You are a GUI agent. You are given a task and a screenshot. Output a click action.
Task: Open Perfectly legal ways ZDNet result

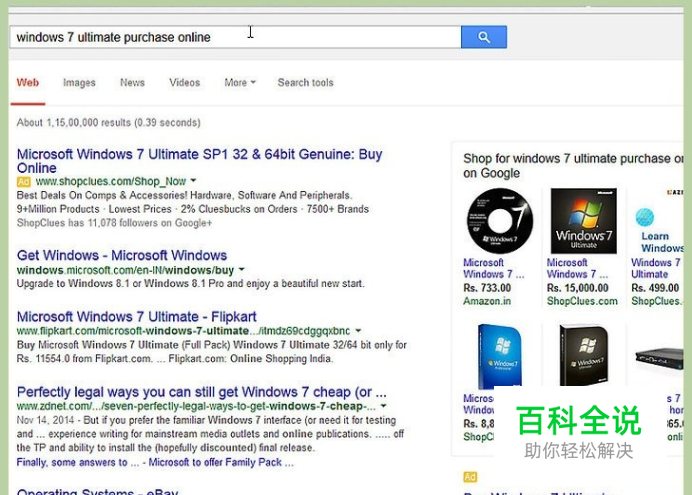202,392
